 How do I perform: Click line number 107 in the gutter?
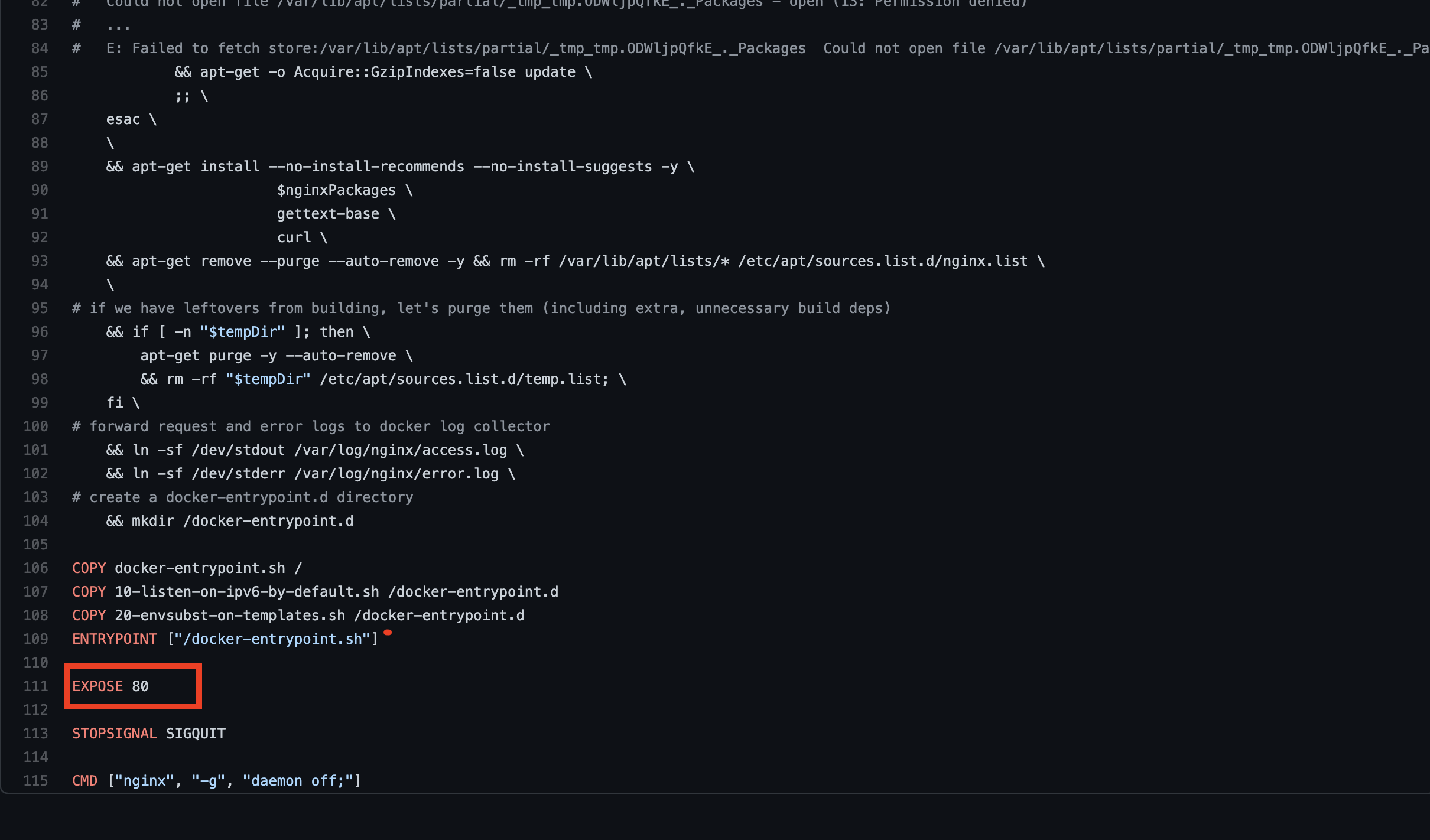pyautogui.click(x=35, y=591)
